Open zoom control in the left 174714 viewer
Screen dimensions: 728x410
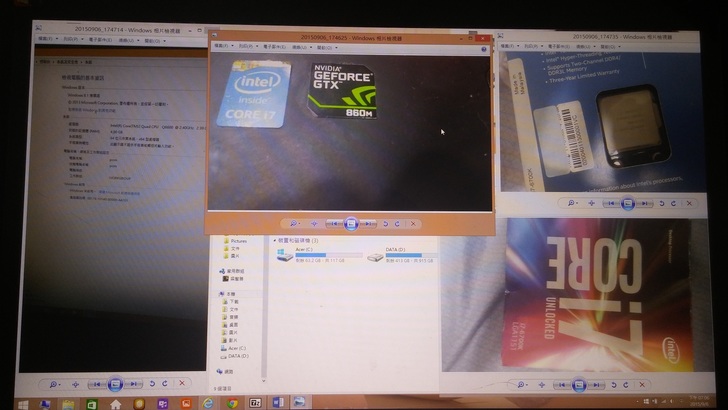(54, 384)
